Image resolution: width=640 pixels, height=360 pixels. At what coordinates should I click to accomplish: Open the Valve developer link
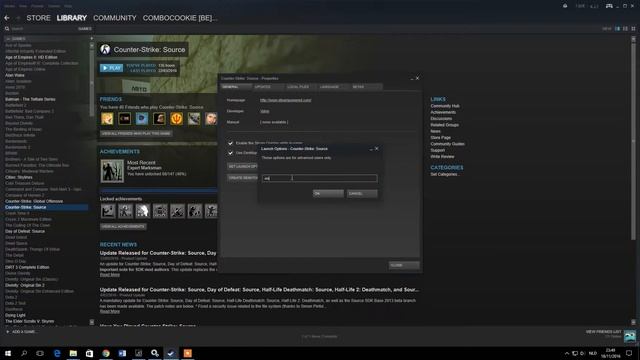point(264,111)
